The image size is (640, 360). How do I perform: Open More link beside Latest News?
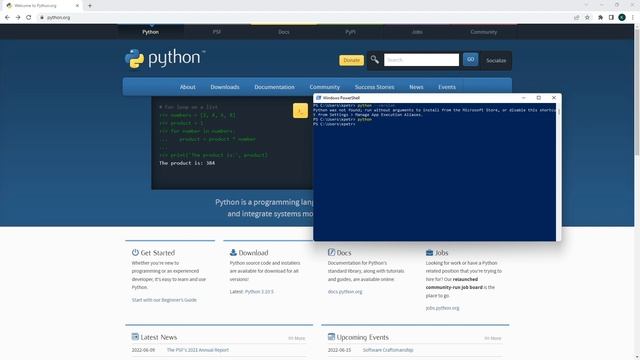(x=297, y=338)
